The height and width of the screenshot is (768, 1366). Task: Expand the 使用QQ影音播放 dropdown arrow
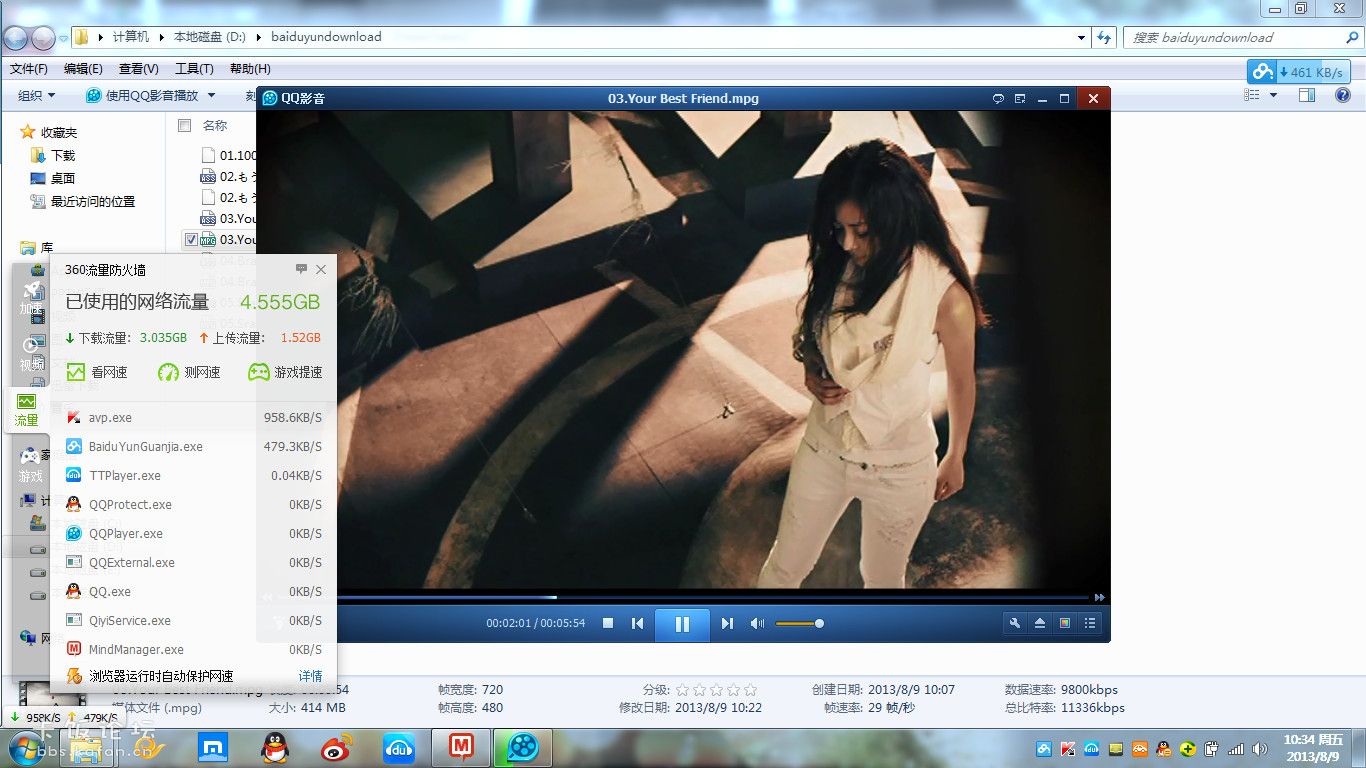pyautogui.click(x=211, y=96)
